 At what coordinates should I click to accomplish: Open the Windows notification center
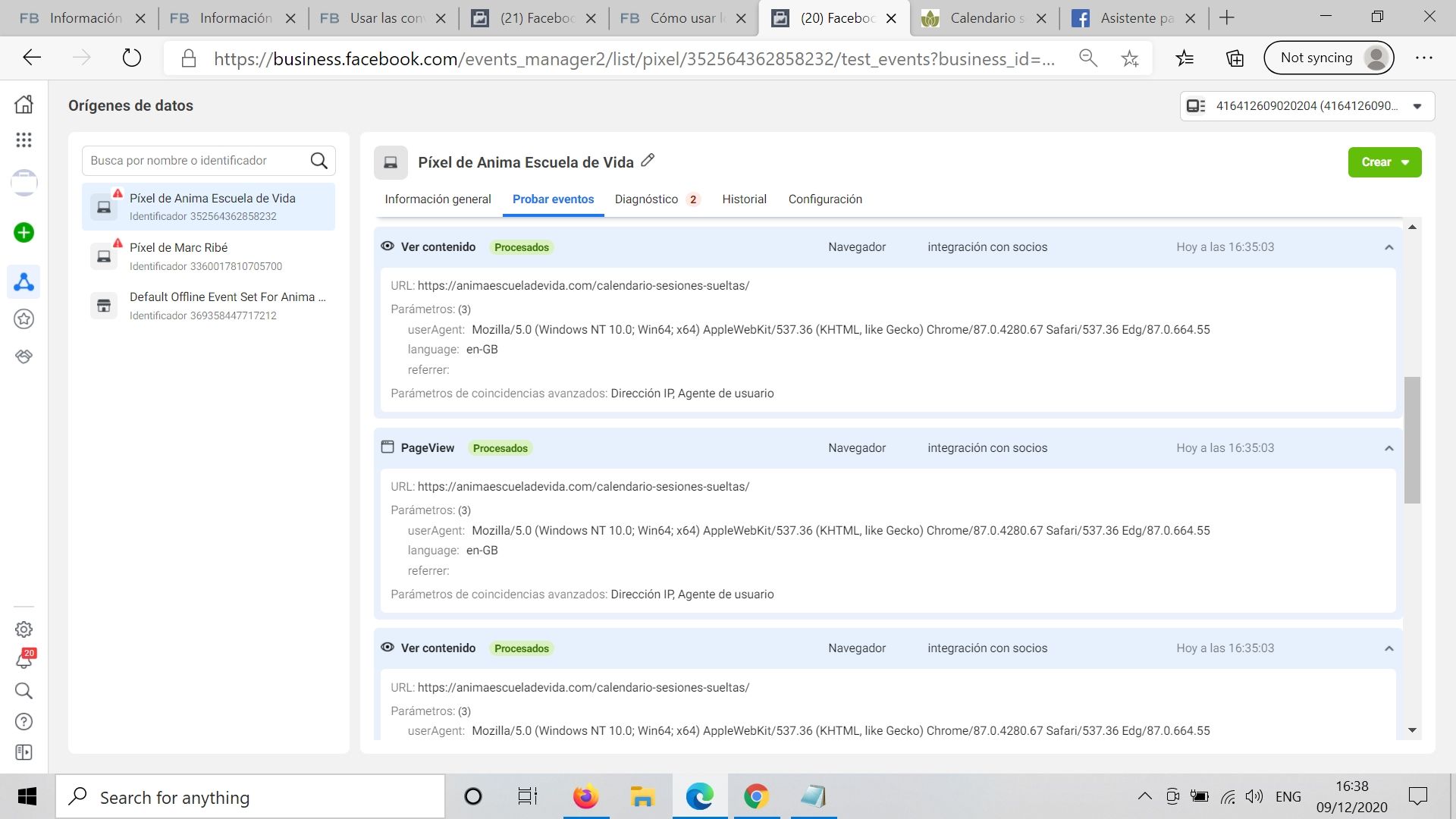click(1417, 796)
